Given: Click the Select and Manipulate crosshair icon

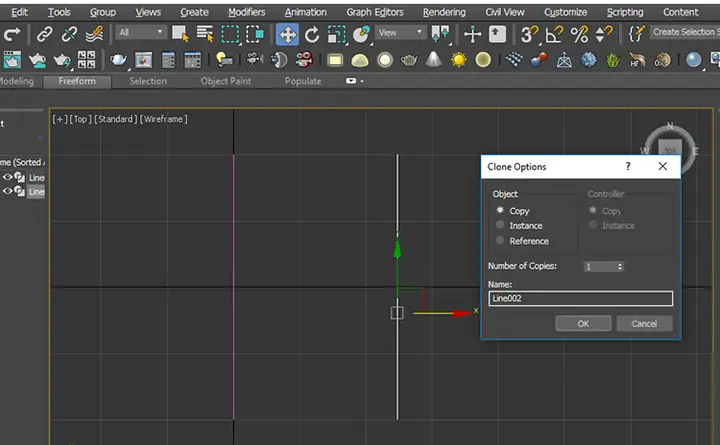Looking at the screenshot, I should pos(472,34).
